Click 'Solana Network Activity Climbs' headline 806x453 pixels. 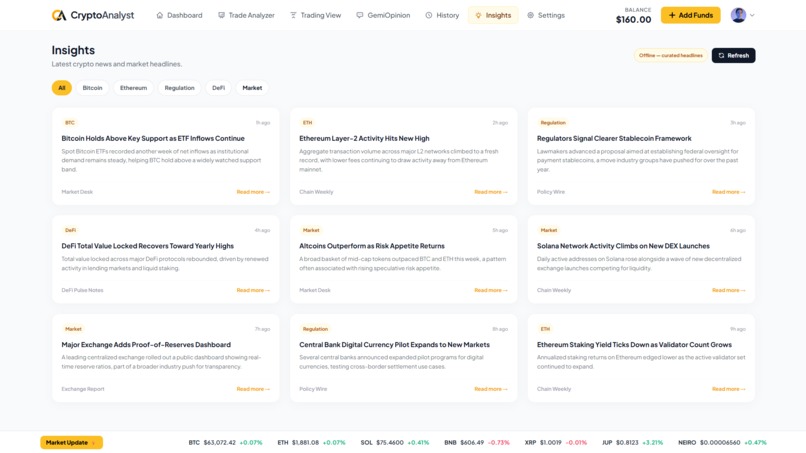623,246
